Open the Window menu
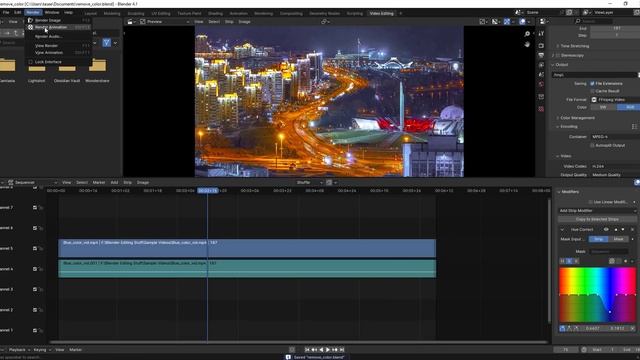This screenshot has width=640, height=360. pyautogui.click(x=52, y=13)
